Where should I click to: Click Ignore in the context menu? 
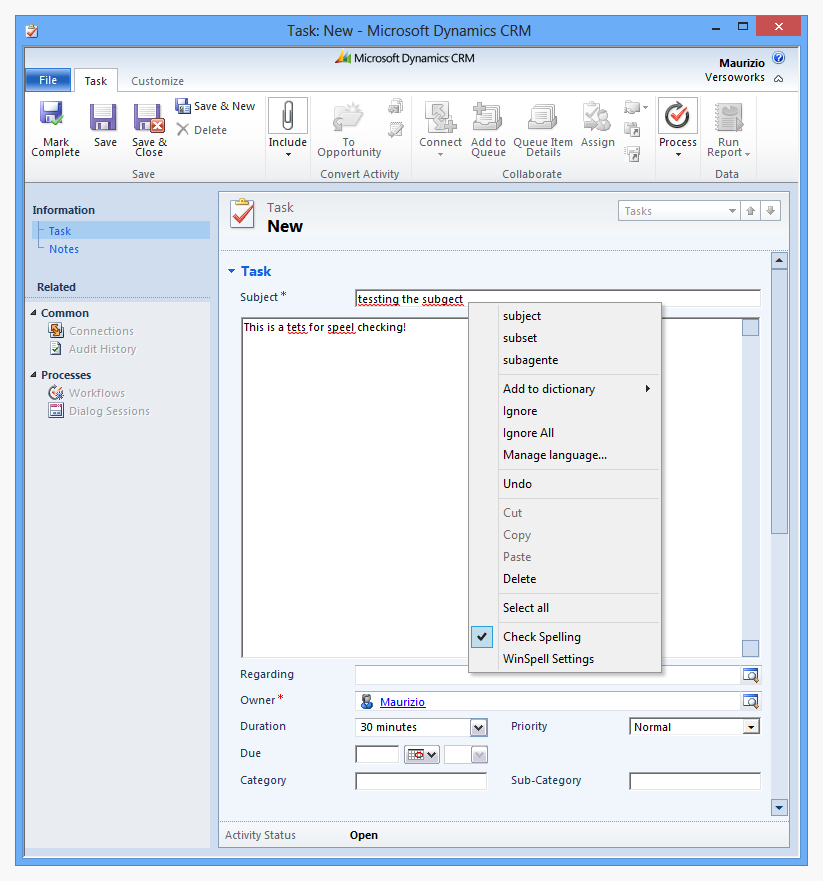click(x=564, y=411)
